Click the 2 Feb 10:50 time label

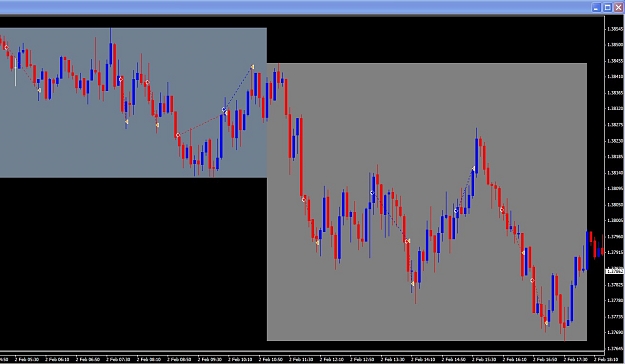tap(271, 359)
